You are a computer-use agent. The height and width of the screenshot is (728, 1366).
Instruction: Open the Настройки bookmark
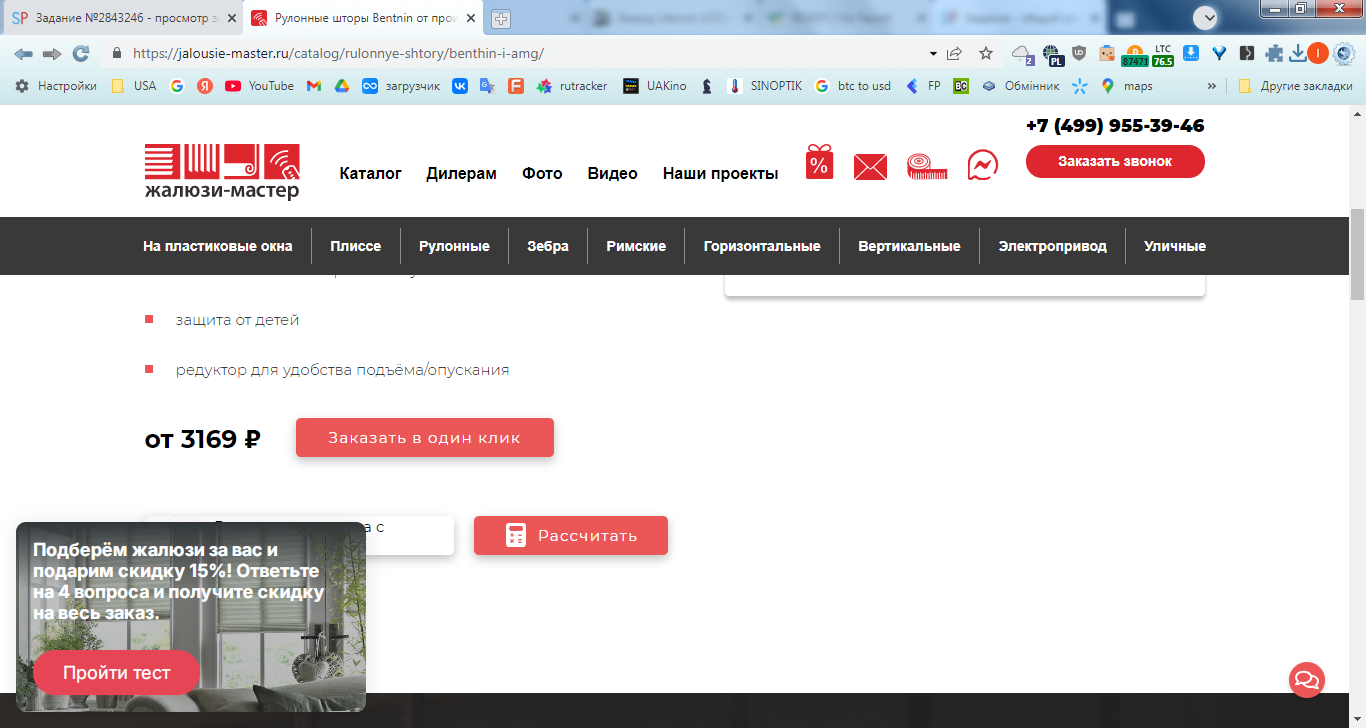56,86
